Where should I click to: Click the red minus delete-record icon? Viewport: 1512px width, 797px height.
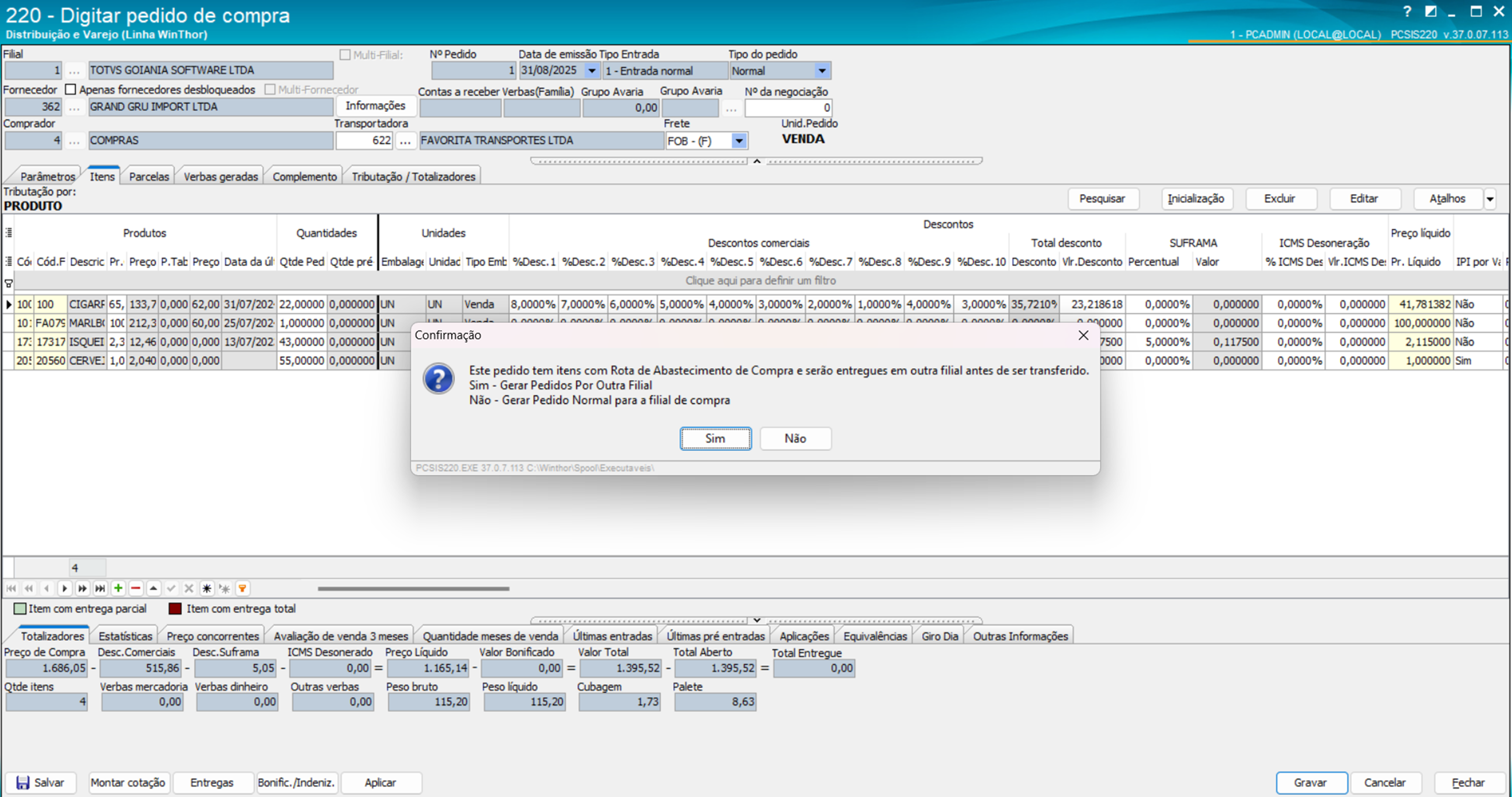136,588
